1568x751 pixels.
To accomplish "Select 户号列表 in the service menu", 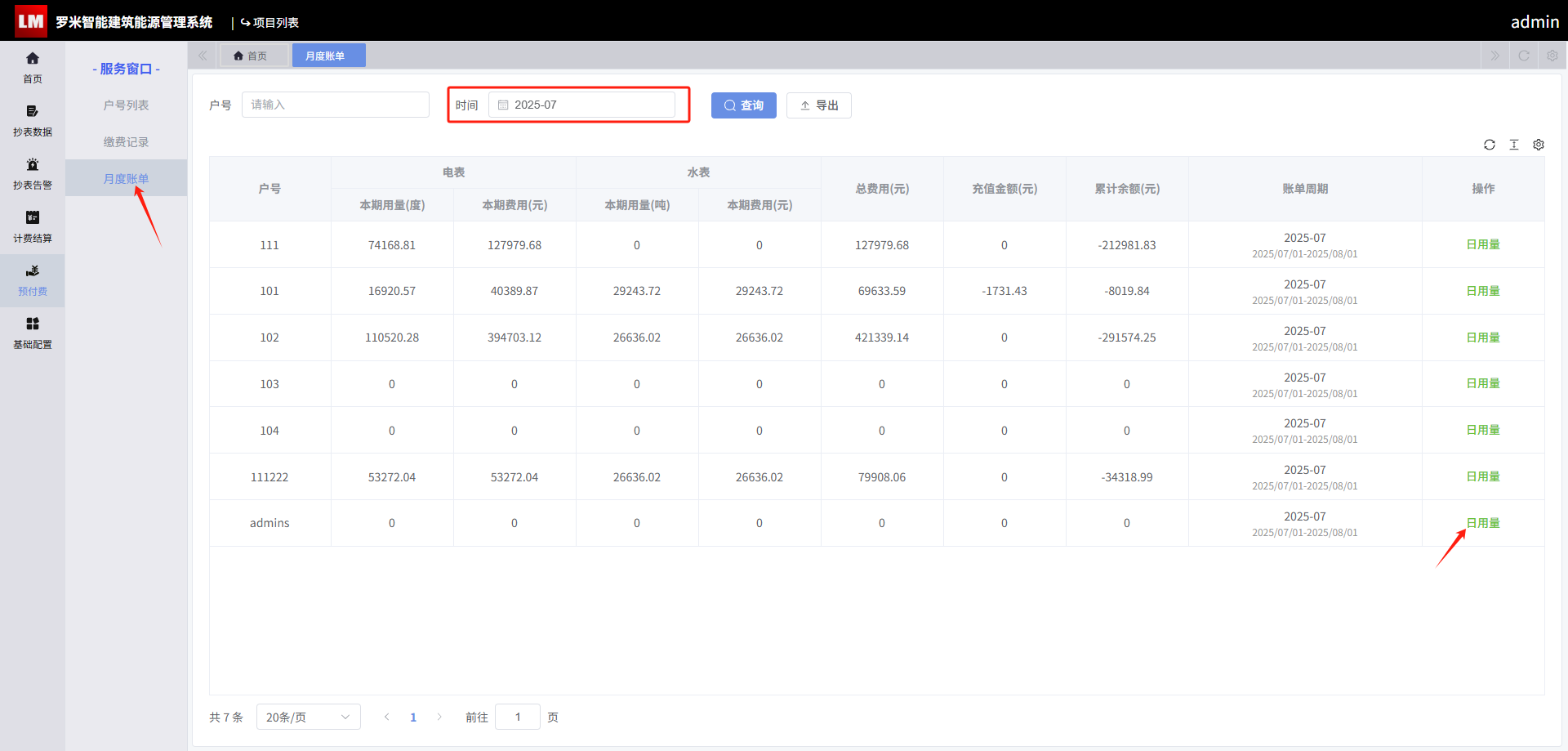I will point(126,105).
